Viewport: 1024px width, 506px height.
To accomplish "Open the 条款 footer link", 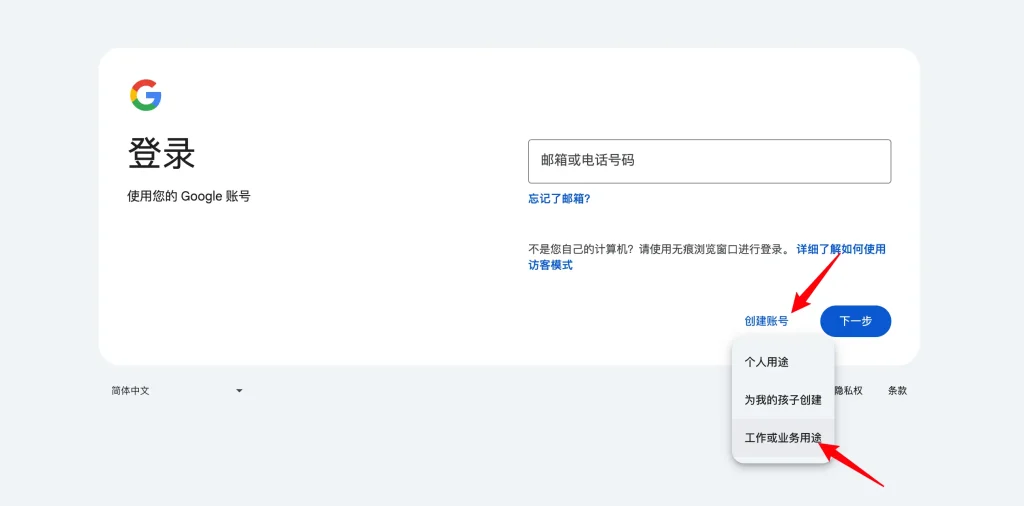I will pyautogui.click(x=897, y=390).
